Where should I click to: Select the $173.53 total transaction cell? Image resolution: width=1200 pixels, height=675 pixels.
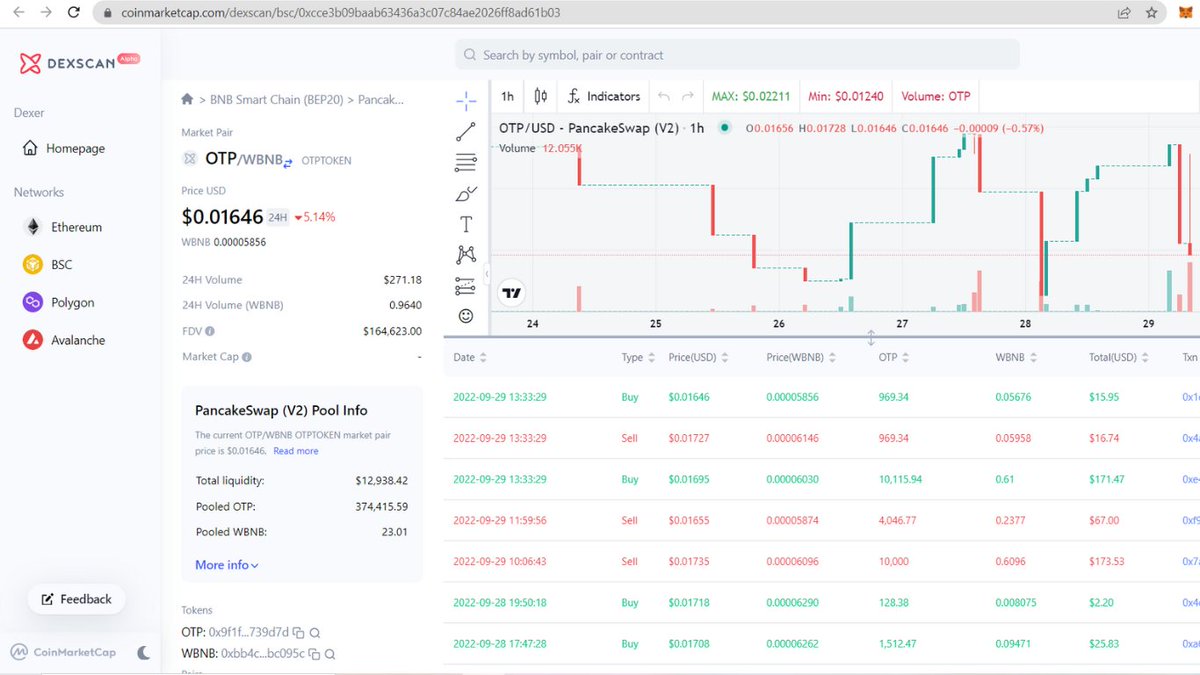click(x=1106, y=562)
